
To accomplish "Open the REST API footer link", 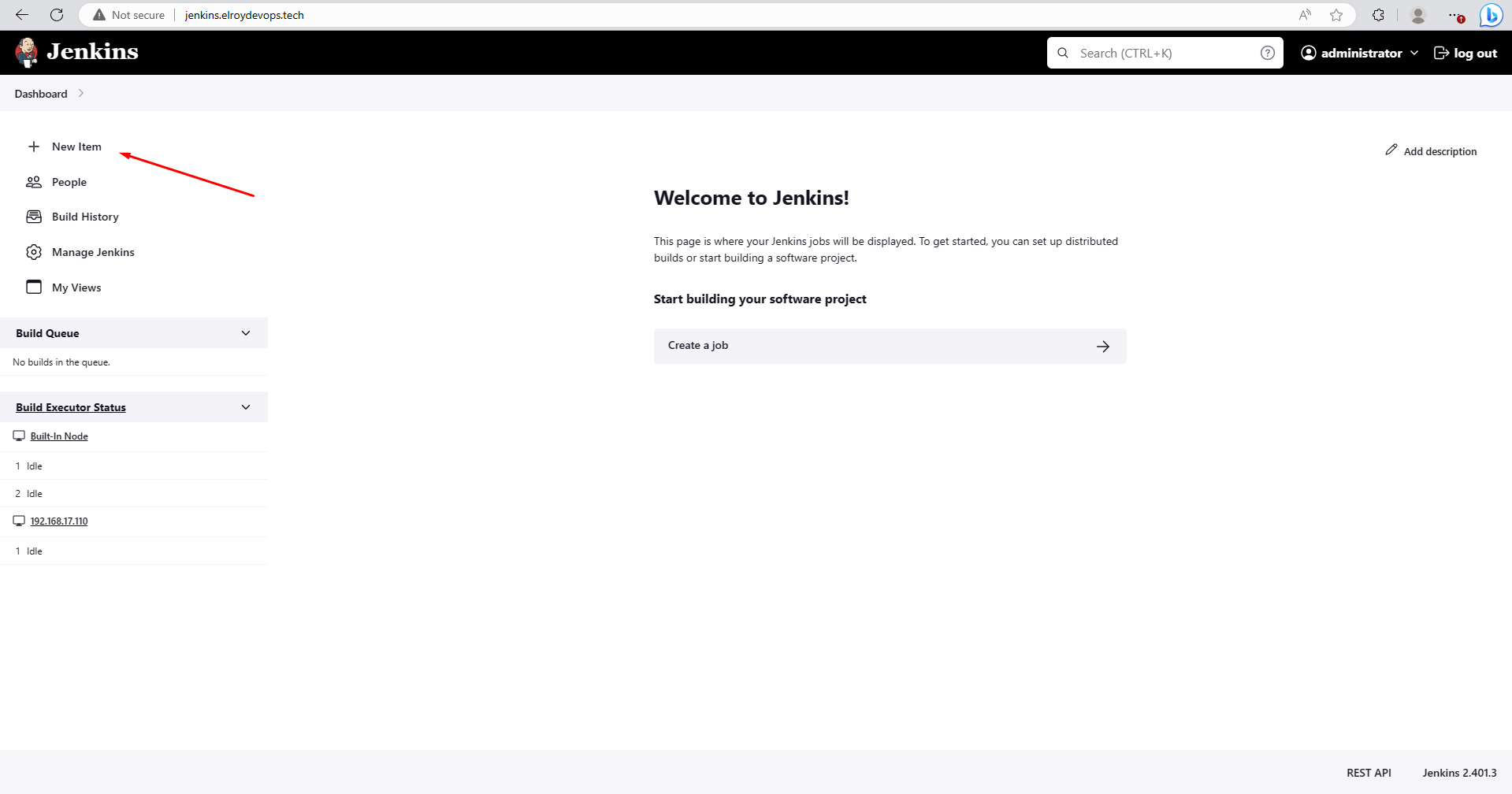I will pos(1369,773).
